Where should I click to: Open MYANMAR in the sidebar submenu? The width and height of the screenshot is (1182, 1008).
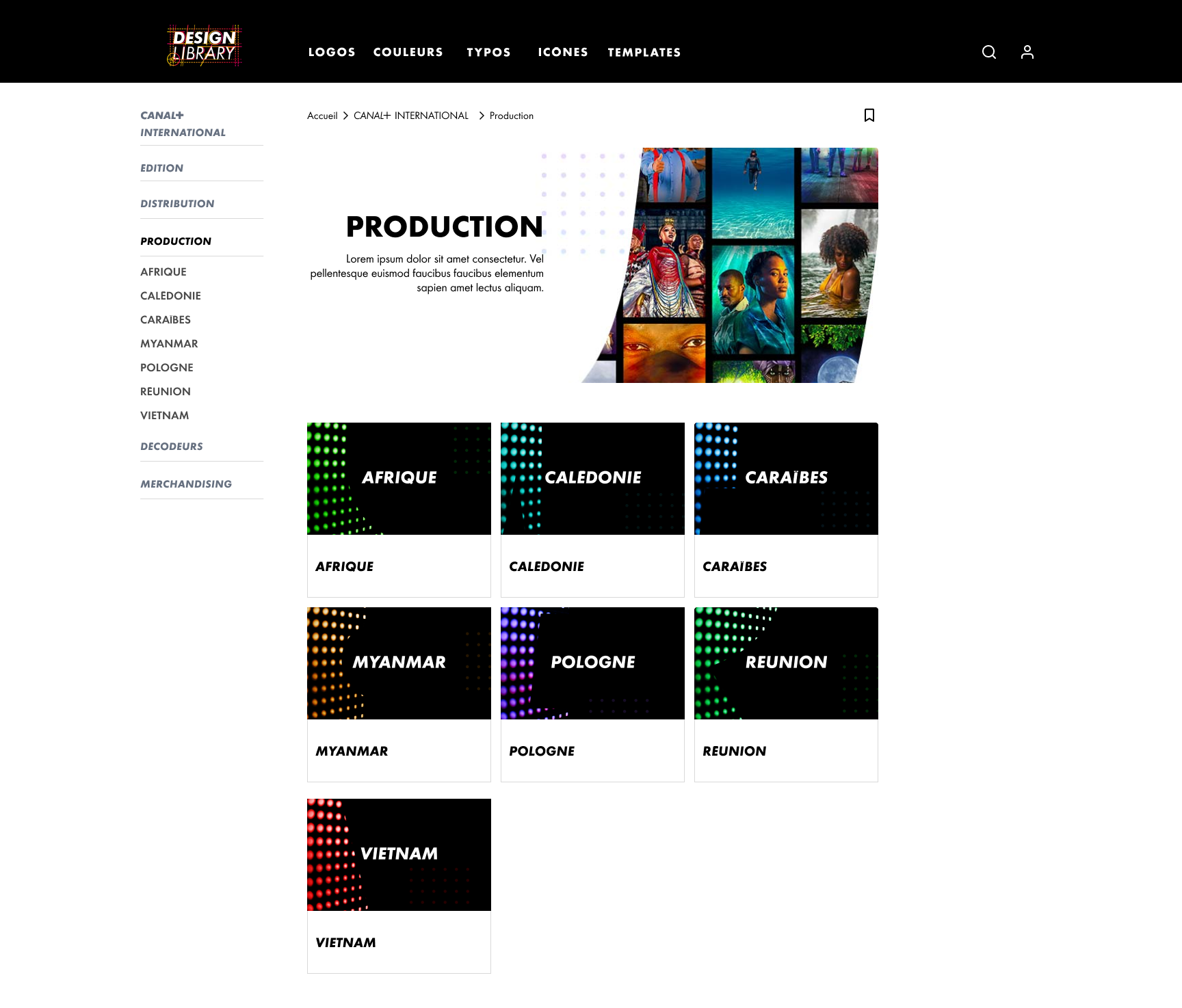click(169, 343)
